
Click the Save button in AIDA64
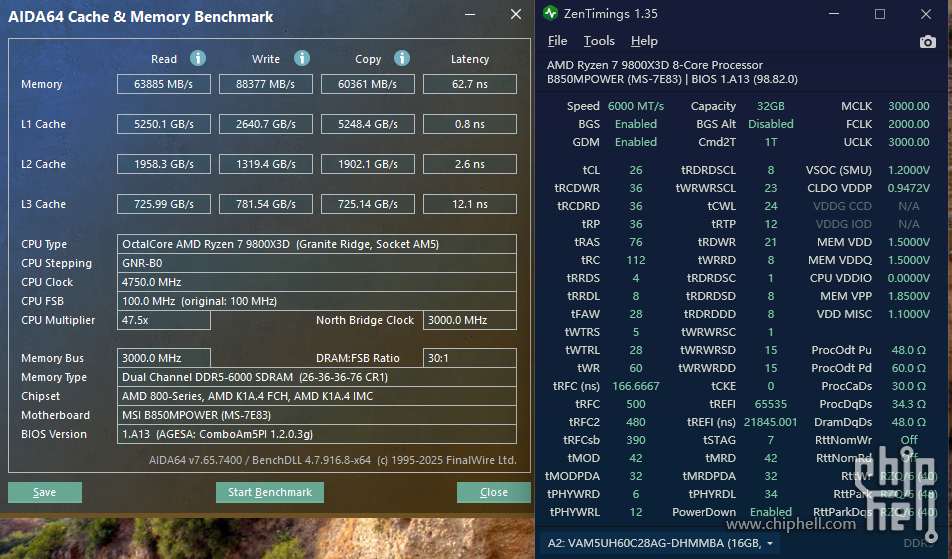[x=45, y=492]
